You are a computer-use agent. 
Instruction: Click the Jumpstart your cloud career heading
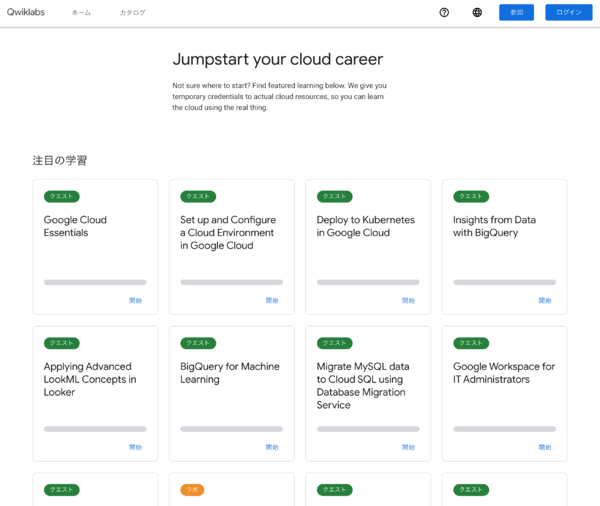(x=277, y=59)
